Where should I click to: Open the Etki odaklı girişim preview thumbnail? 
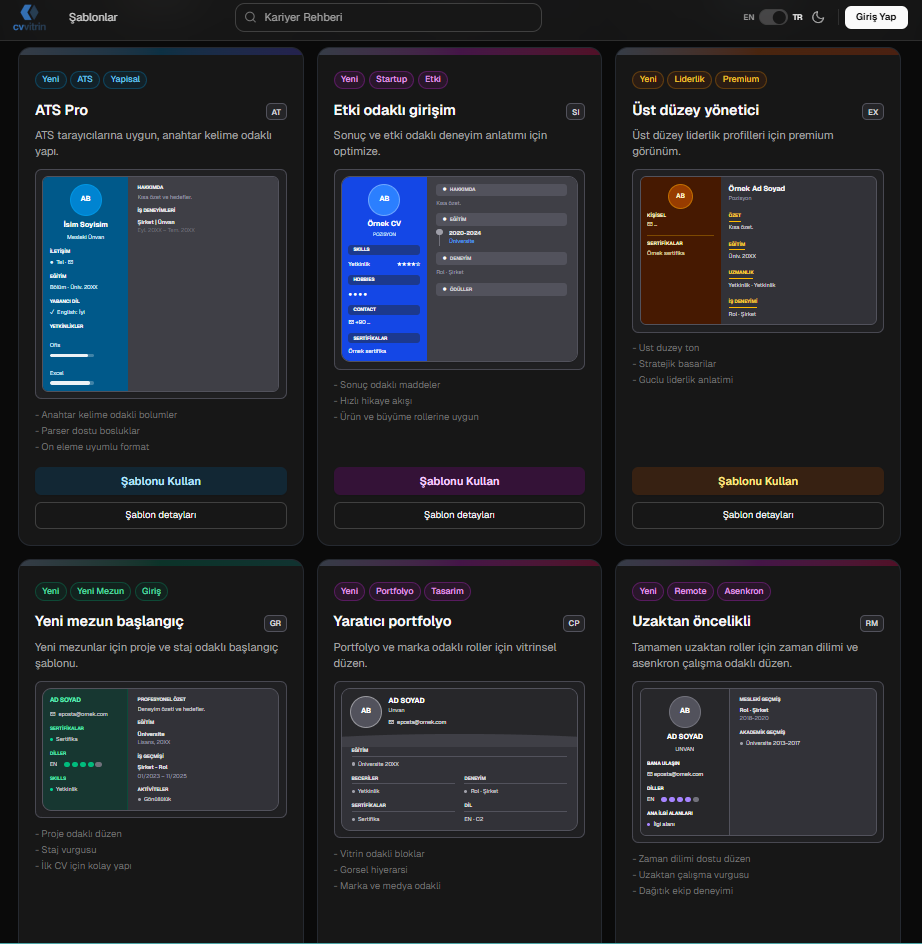click(x=459, y=269)
